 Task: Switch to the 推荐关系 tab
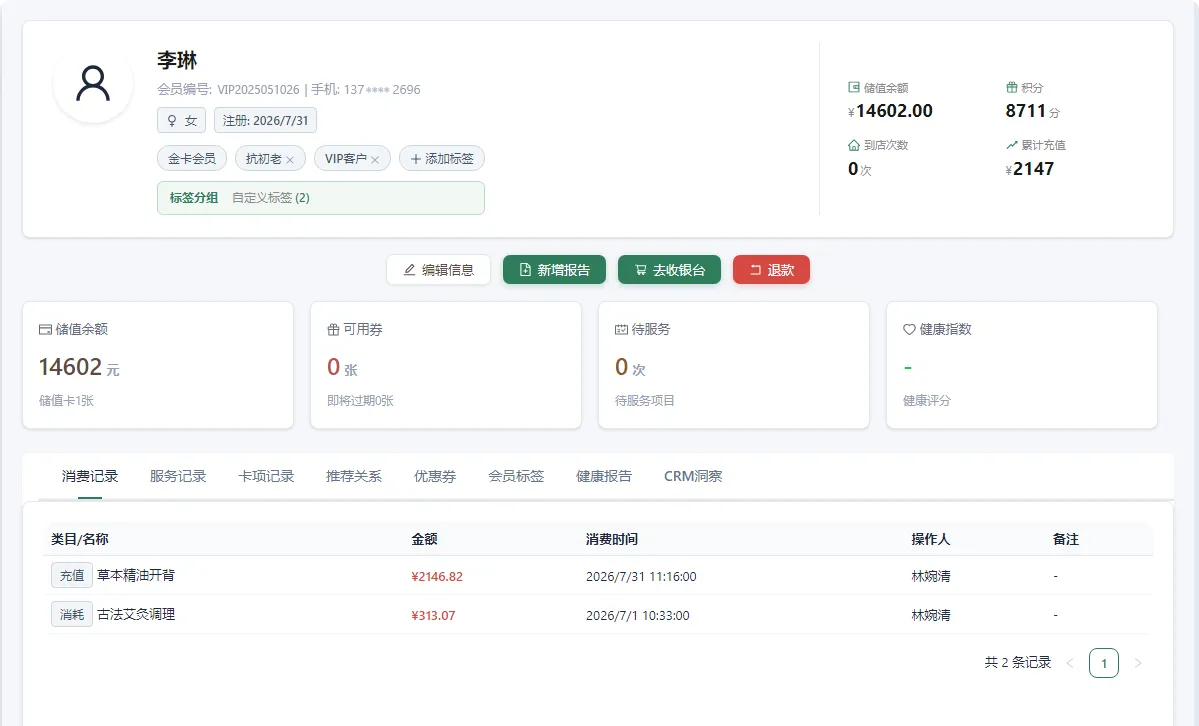(x=354, y=477)
